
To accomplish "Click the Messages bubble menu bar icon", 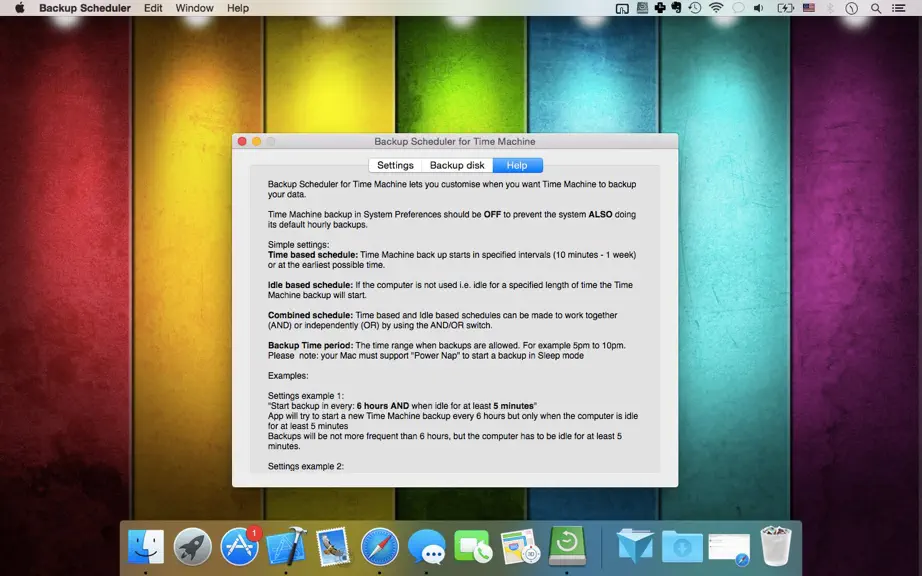I will pyautogui.click(x=738, y=8).
